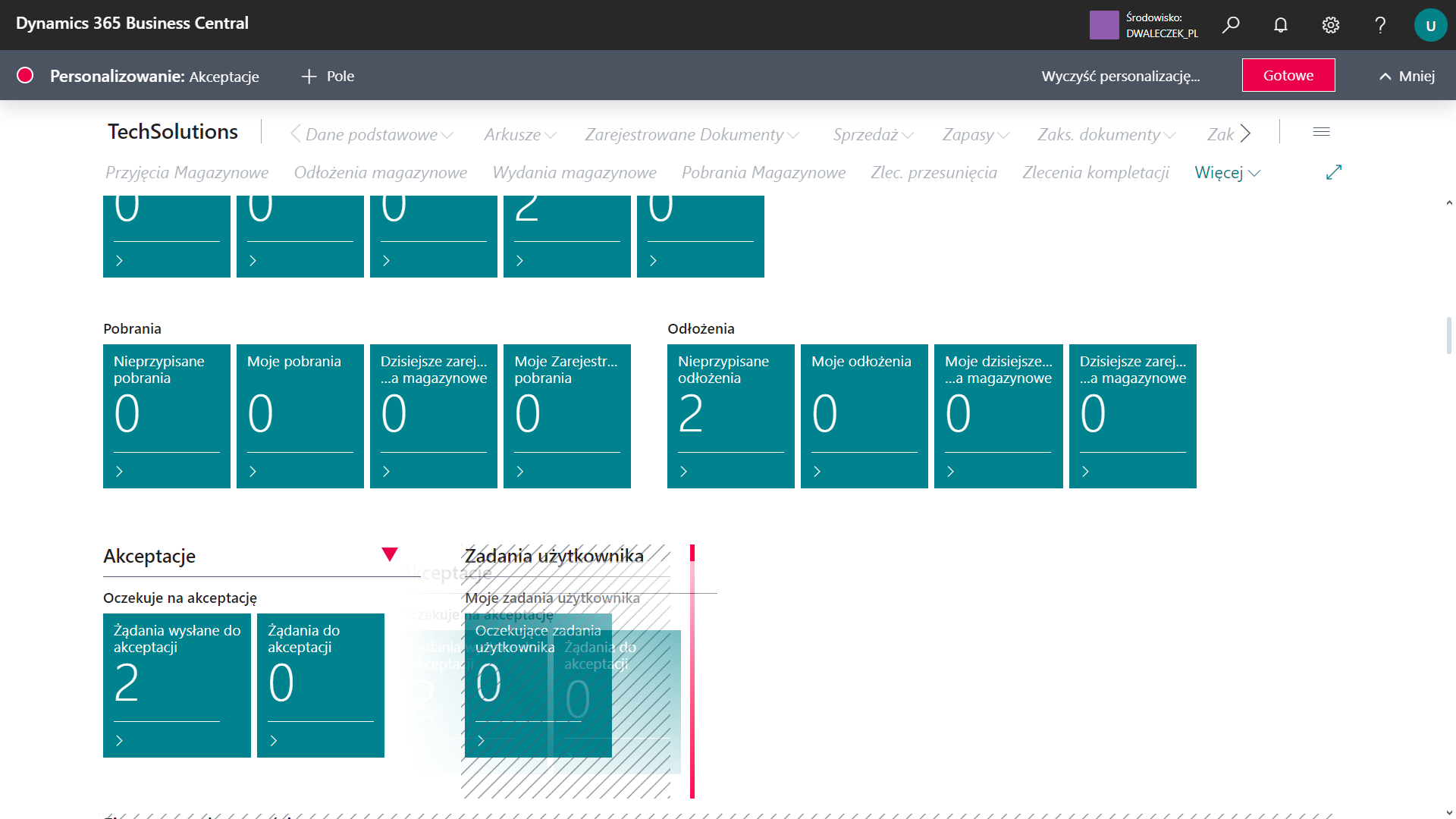Click the red personalization indicator dot
The width and height of the screenshot is (1456, 819).
tap(25, 75)
